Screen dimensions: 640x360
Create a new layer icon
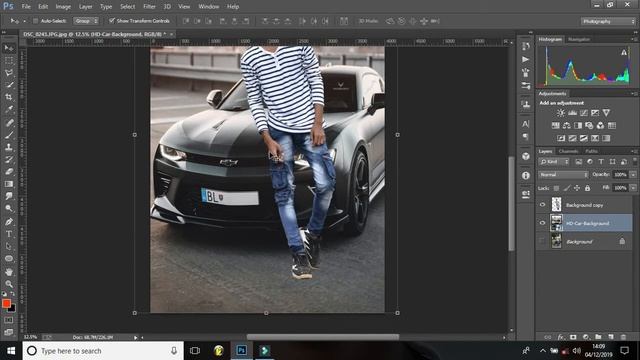click(611, 337)
